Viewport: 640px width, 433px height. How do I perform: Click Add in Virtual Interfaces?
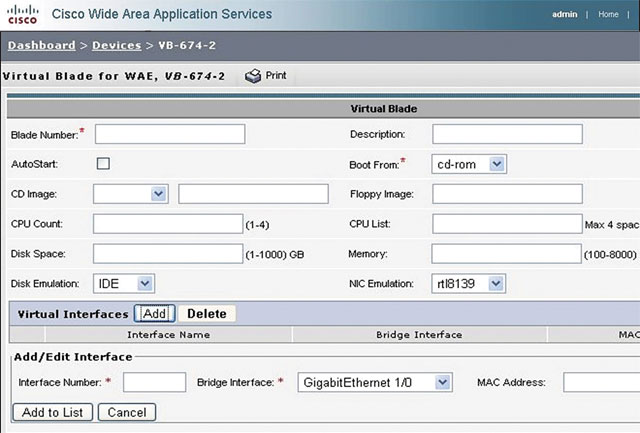tap(154, 313)
